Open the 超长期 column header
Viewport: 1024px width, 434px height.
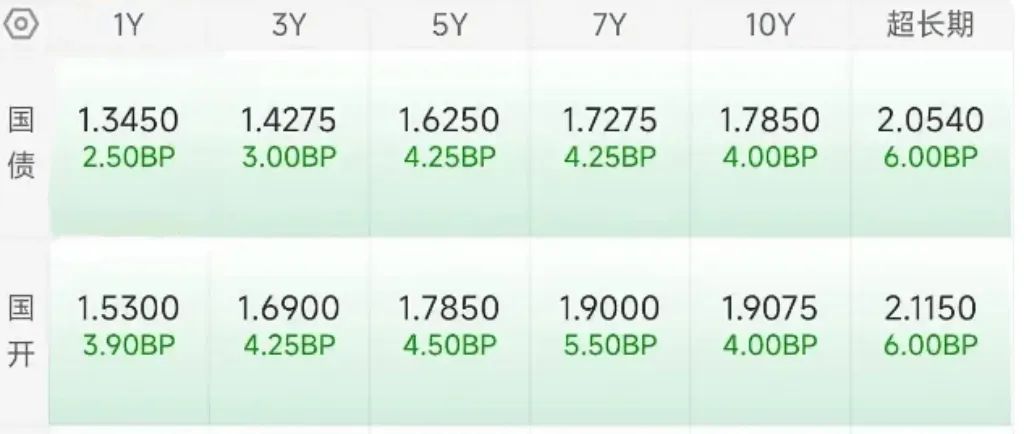pos(929,26)
